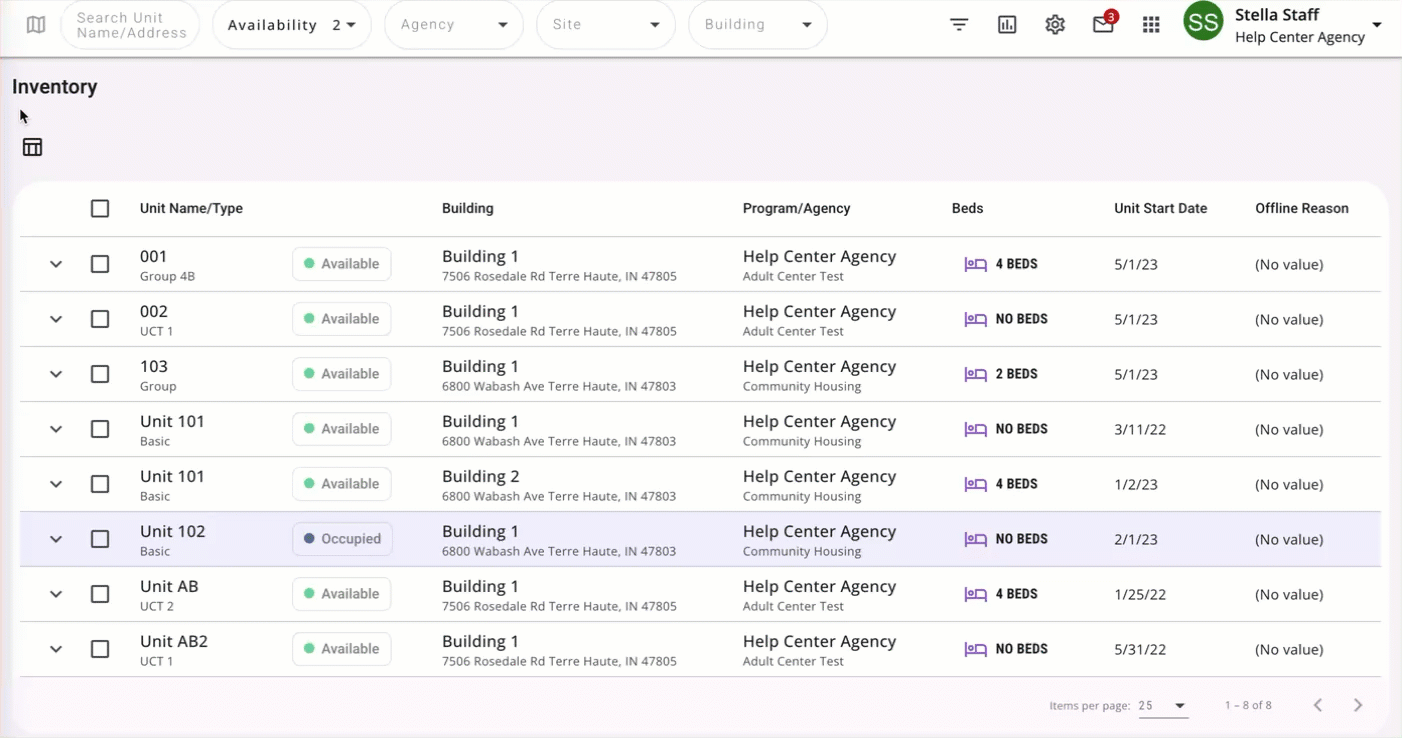The image size is (1402, 738).
Task: Open settings gear icon
Action: tap(1055, 25)
